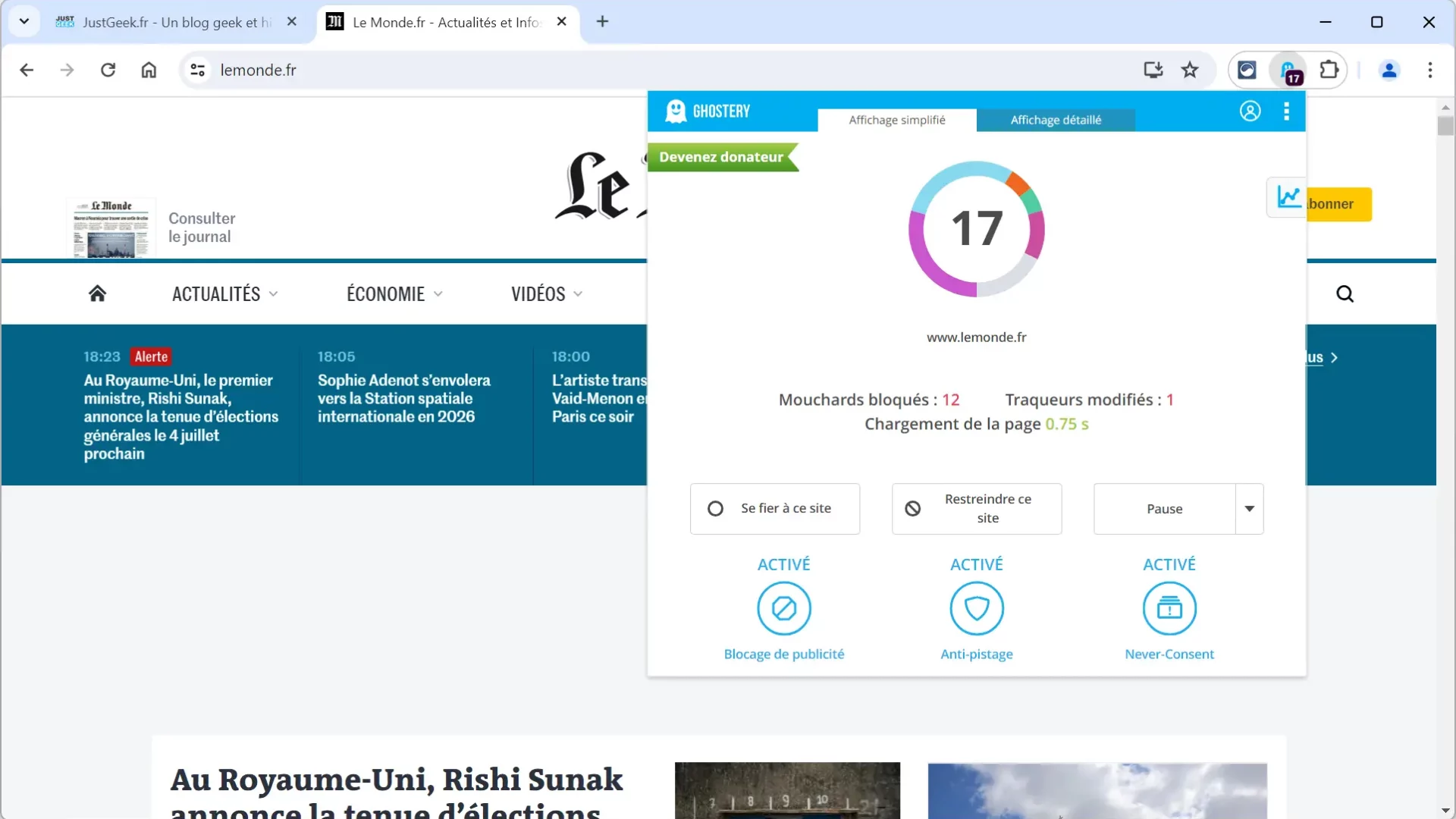Click the extension icon left of Ghostery
1456x819 pixels.
click(x=1247, y=70)
